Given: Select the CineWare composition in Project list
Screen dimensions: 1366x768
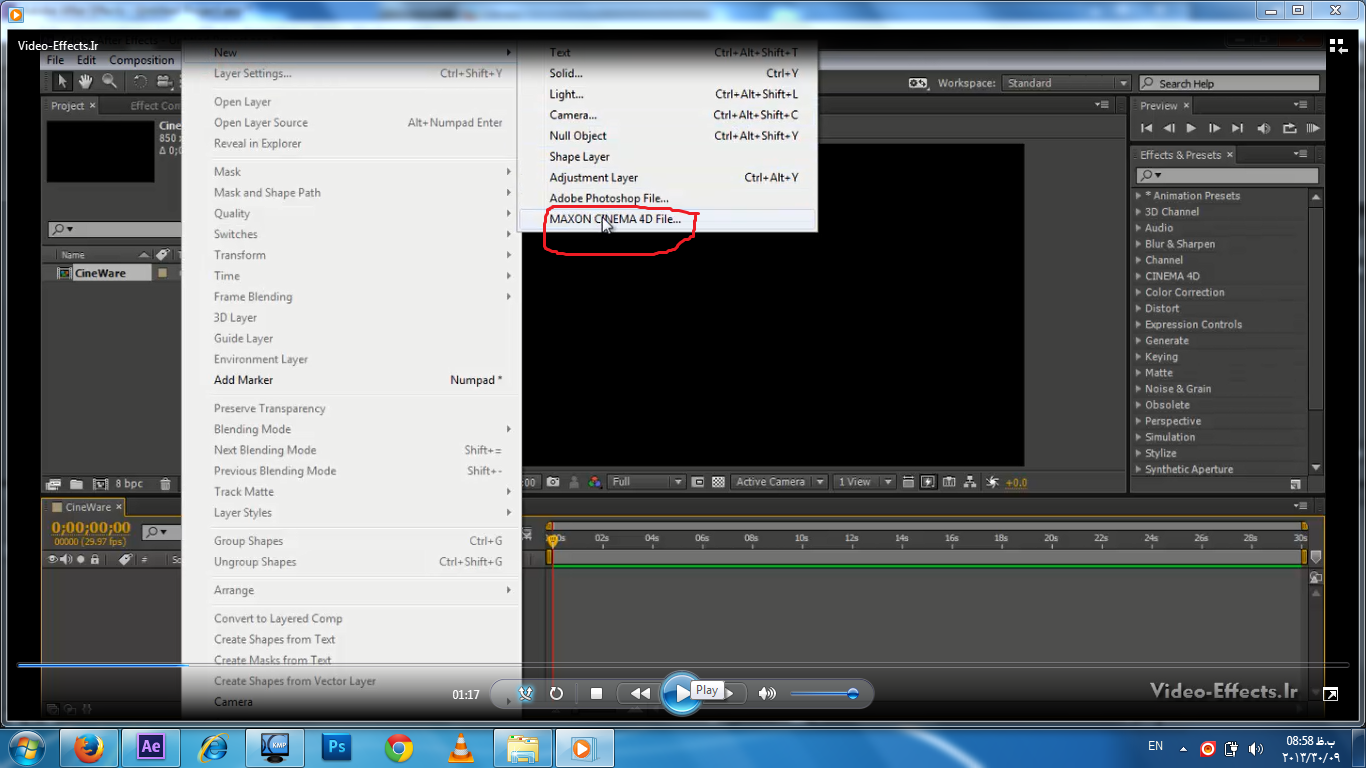Looking at the screenshot, I should coord(102,273).
